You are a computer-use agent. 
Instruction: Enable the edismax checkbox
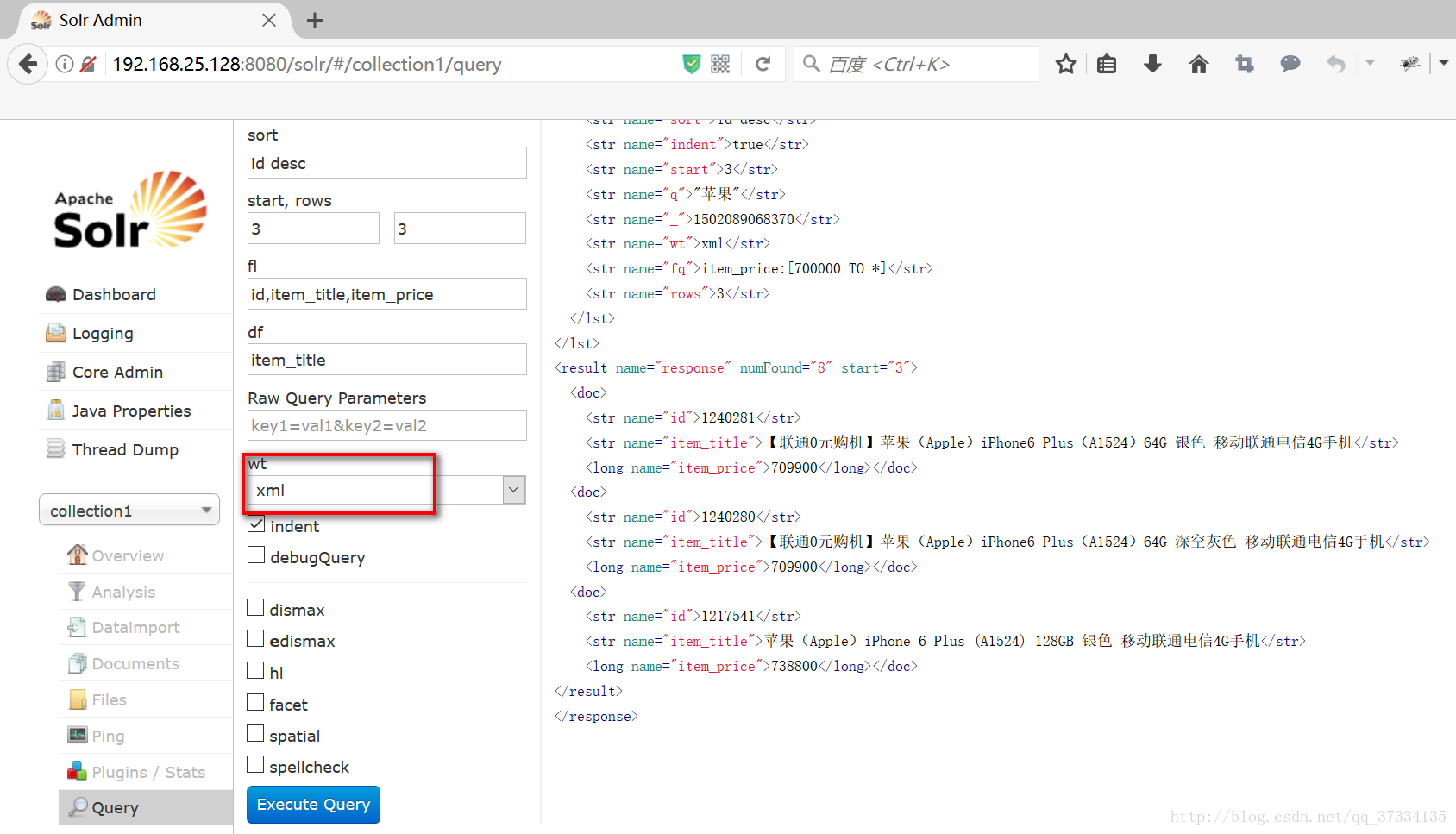click(255, 638)
